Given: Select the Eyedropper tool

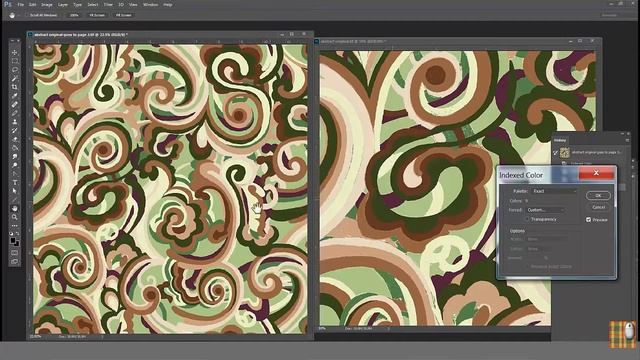Looking at the screenshot, I should (x=15, y=96).
